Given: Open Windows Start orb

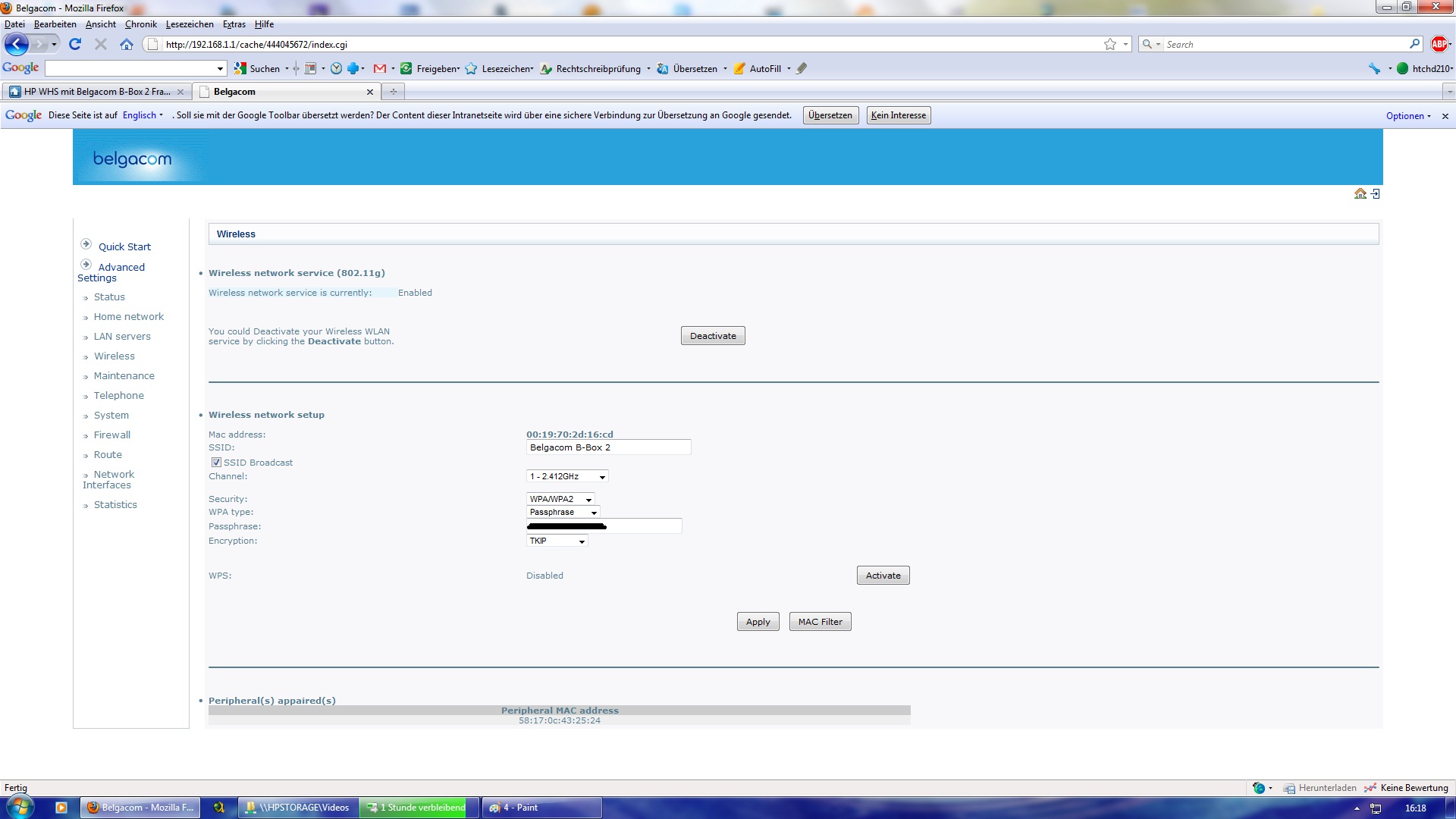Looking at the screenshot, I should pyautogui.click(x=19, y=807).
